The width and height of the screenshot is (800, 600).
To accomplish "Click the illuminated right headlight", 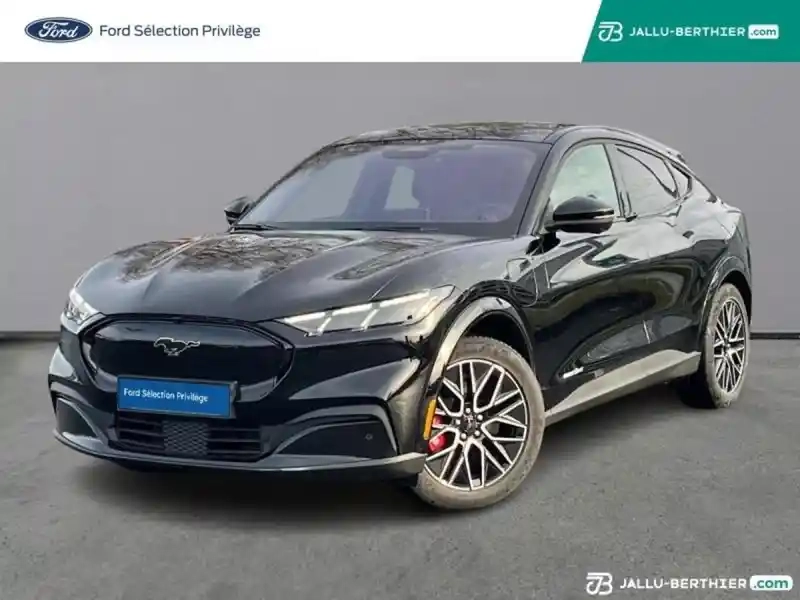I will point(365,311).
